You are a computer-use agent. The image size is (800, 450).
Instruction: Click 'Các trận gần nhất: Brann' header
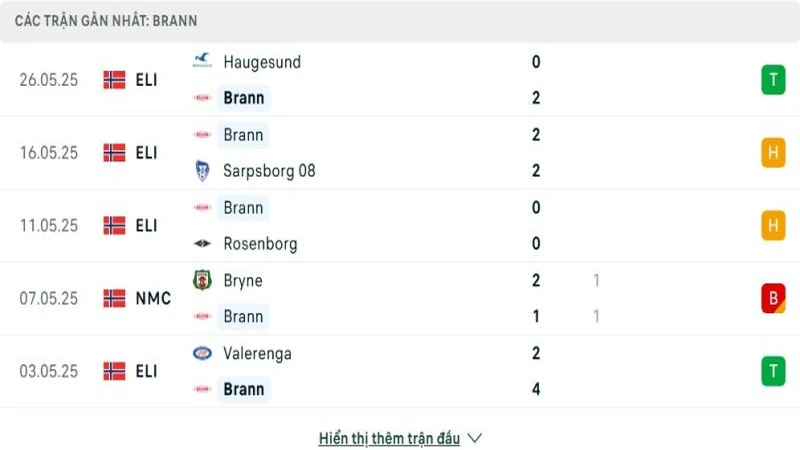[106, 20]
